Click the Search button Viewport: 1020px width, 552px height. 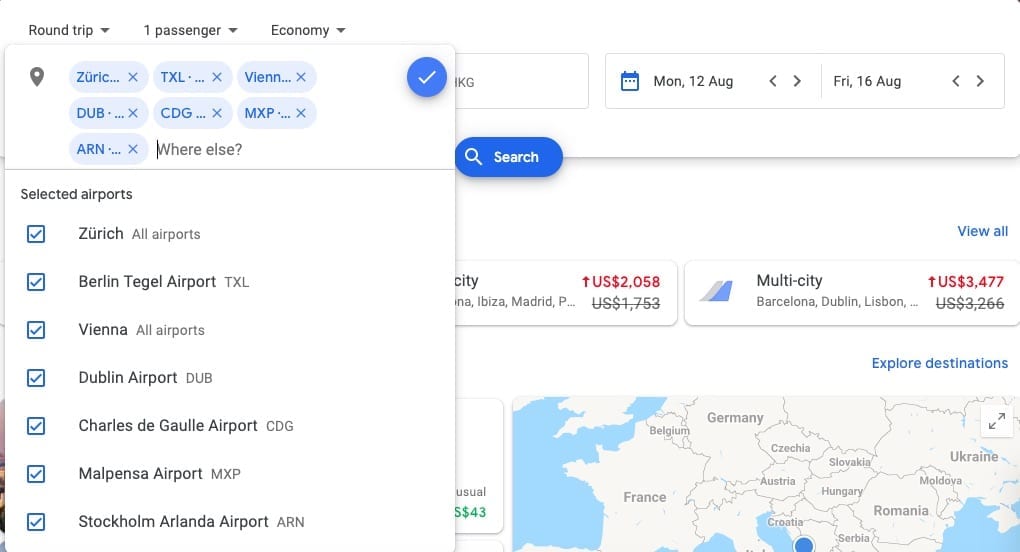click(509, 157)
